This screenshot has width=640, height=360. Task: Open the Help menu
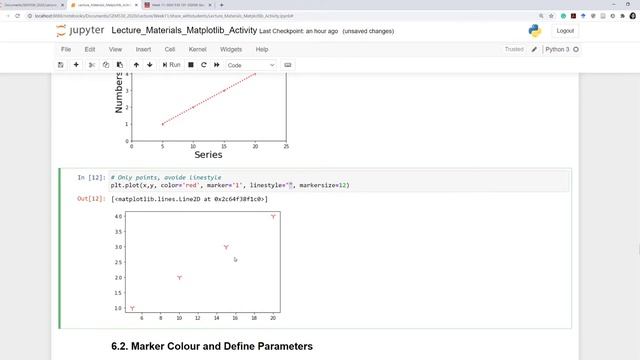tap(262, 49)
